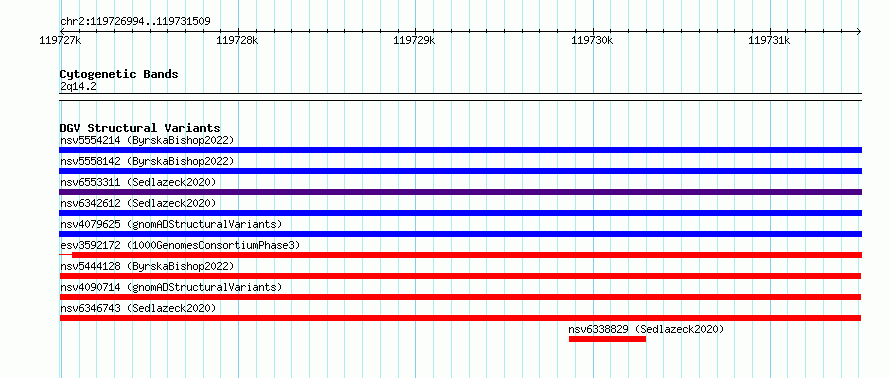The width and height of the screenshot is (890, 378).
Task: Select the short red bar of nsv6338829
Action: 607,339
